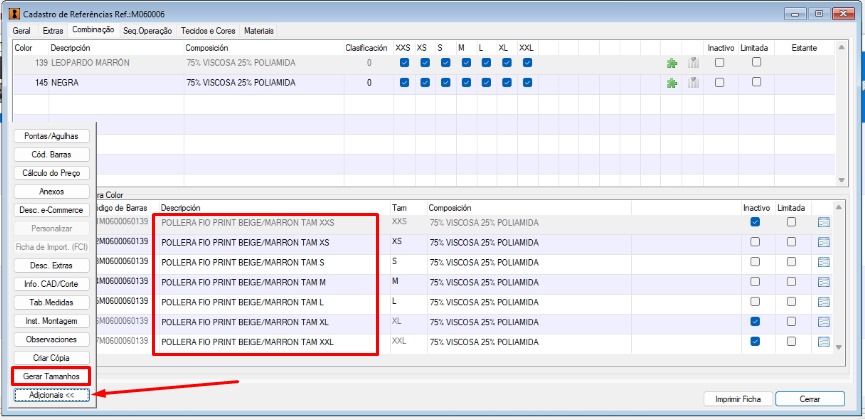Switch to the Geral tab
The height and width of the screenshot is (420, 865).
pos(22,31)
